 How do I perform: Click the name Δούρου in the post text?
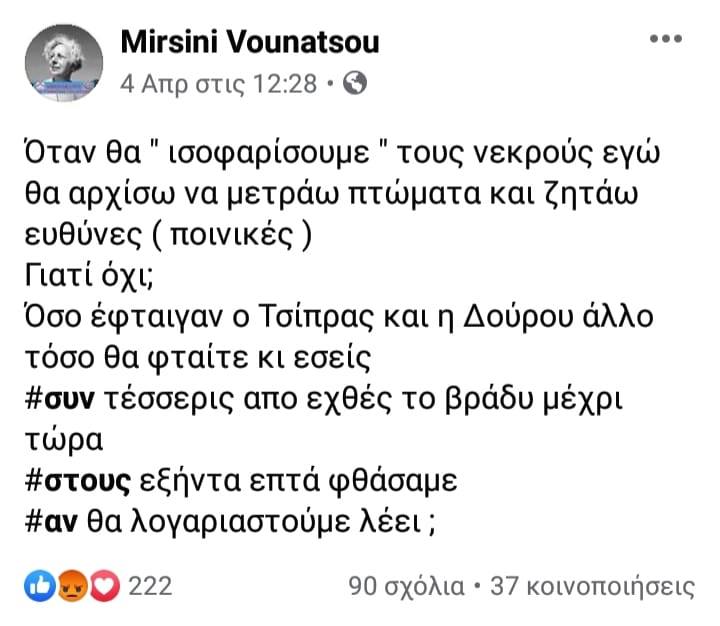click(x=518, y=316)
